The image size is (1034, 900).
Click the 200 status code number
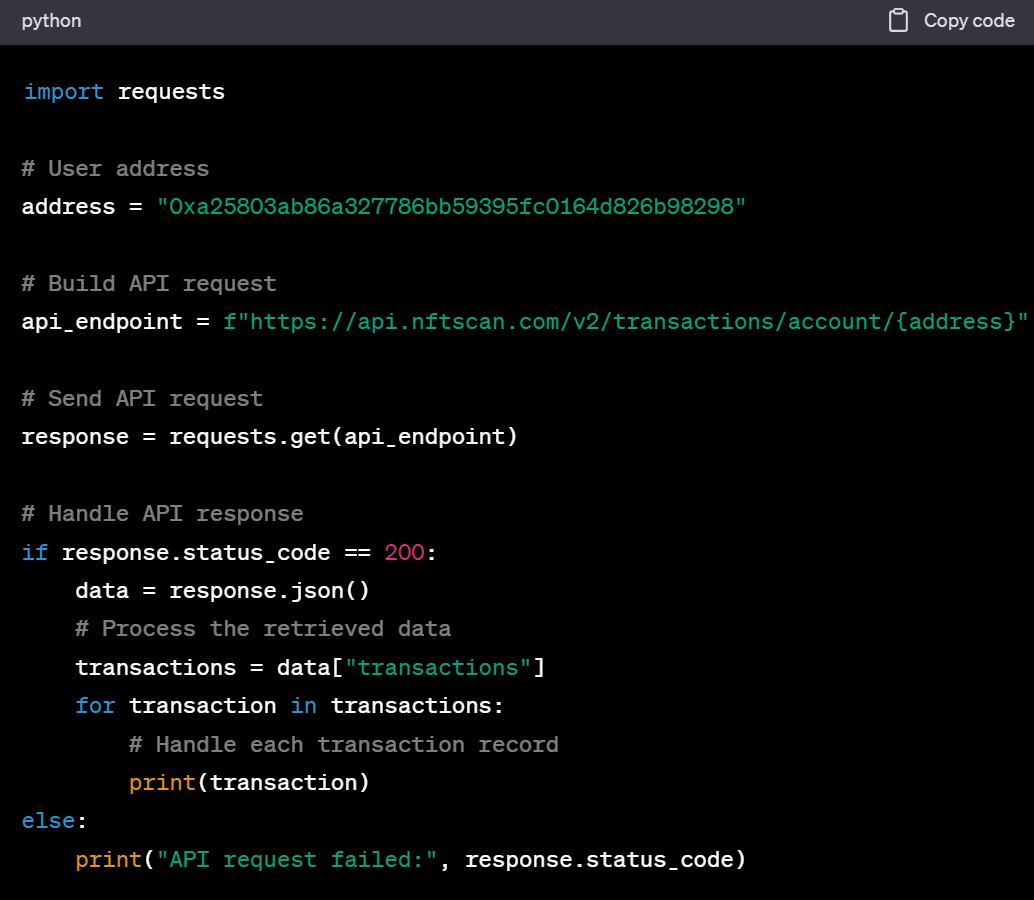[404, 552]
